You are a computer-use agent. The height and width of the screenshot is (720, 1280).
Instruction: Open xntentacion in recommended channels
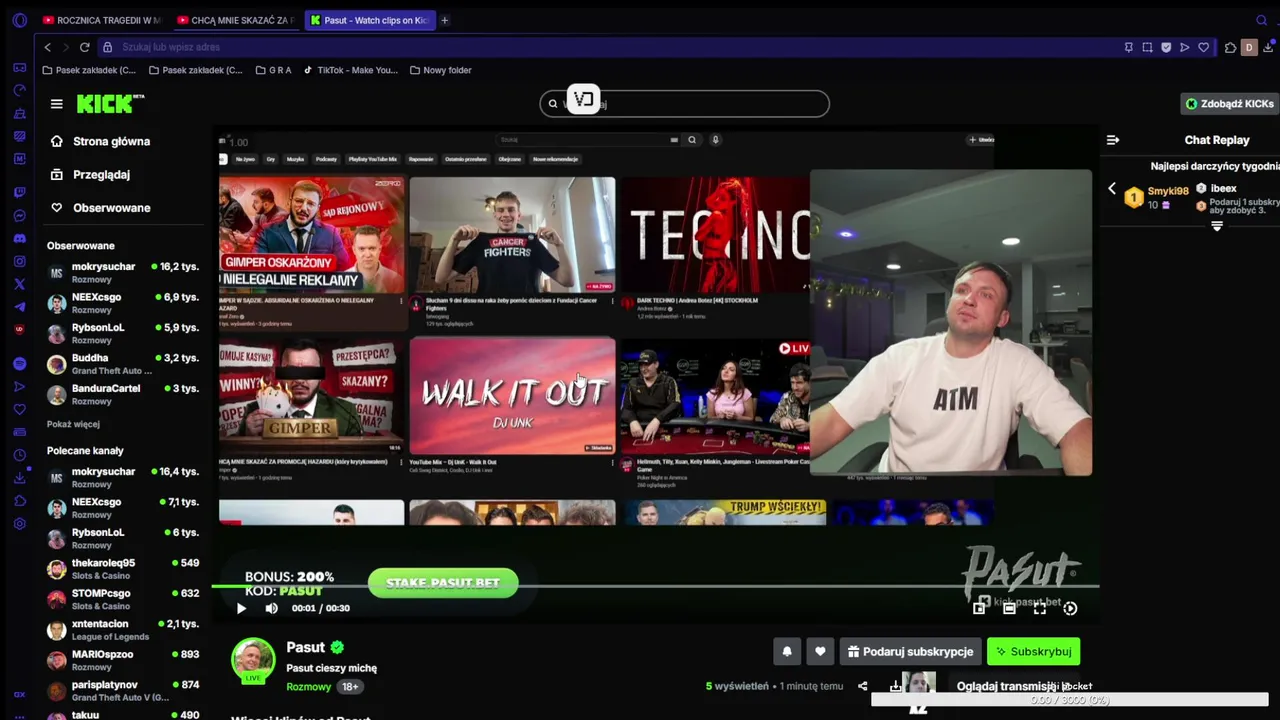tap(123, 630)
